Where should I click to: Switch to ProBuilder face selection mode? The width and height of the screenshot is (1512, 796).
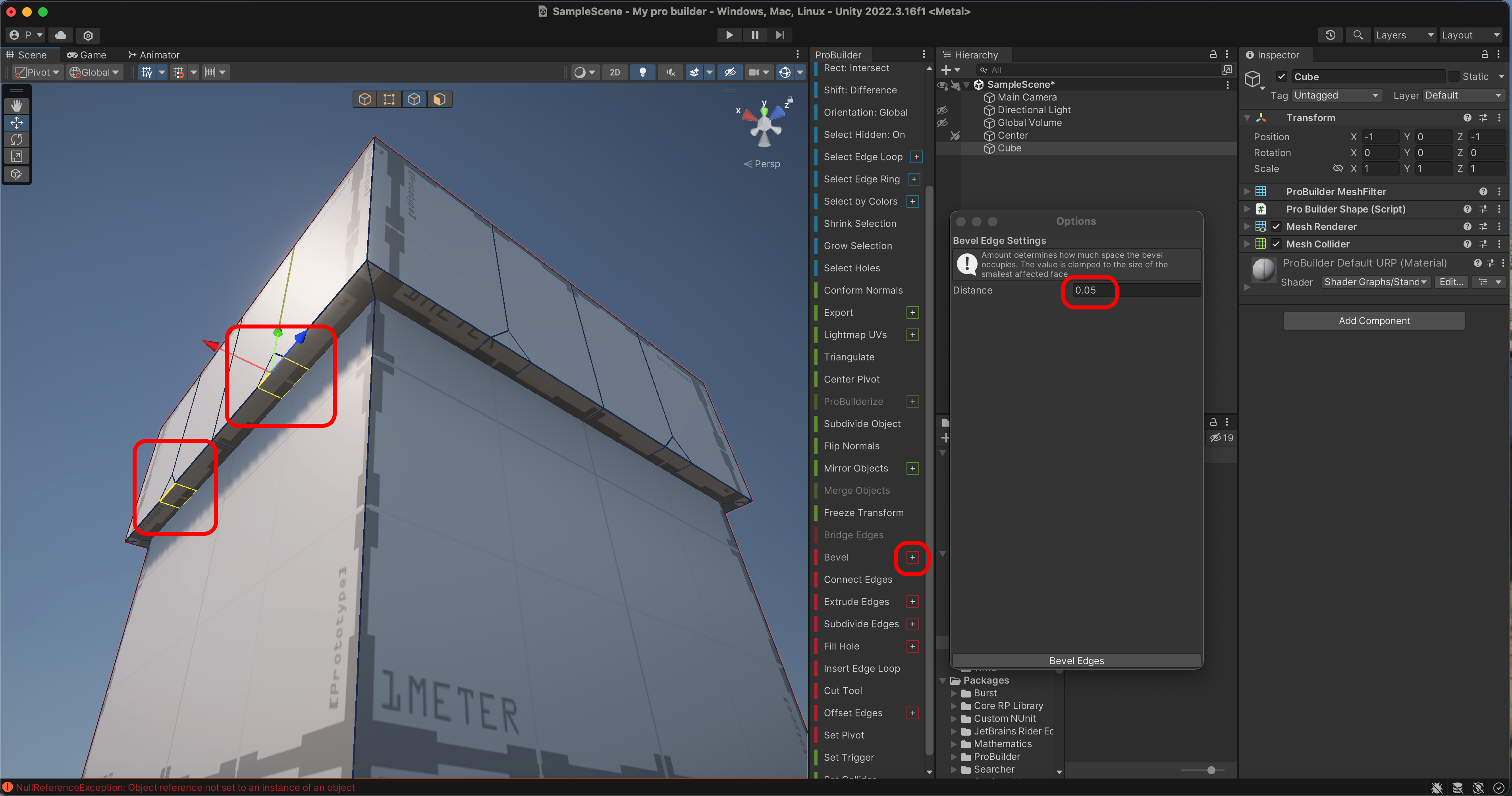[x=439, y=99]
